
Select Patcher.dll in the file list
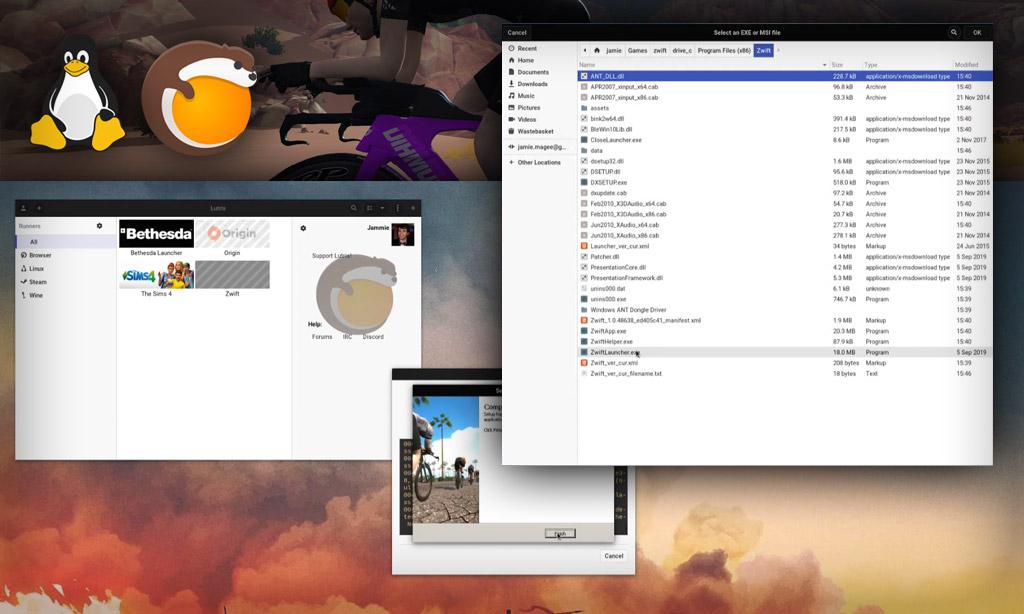pos(785,257)
